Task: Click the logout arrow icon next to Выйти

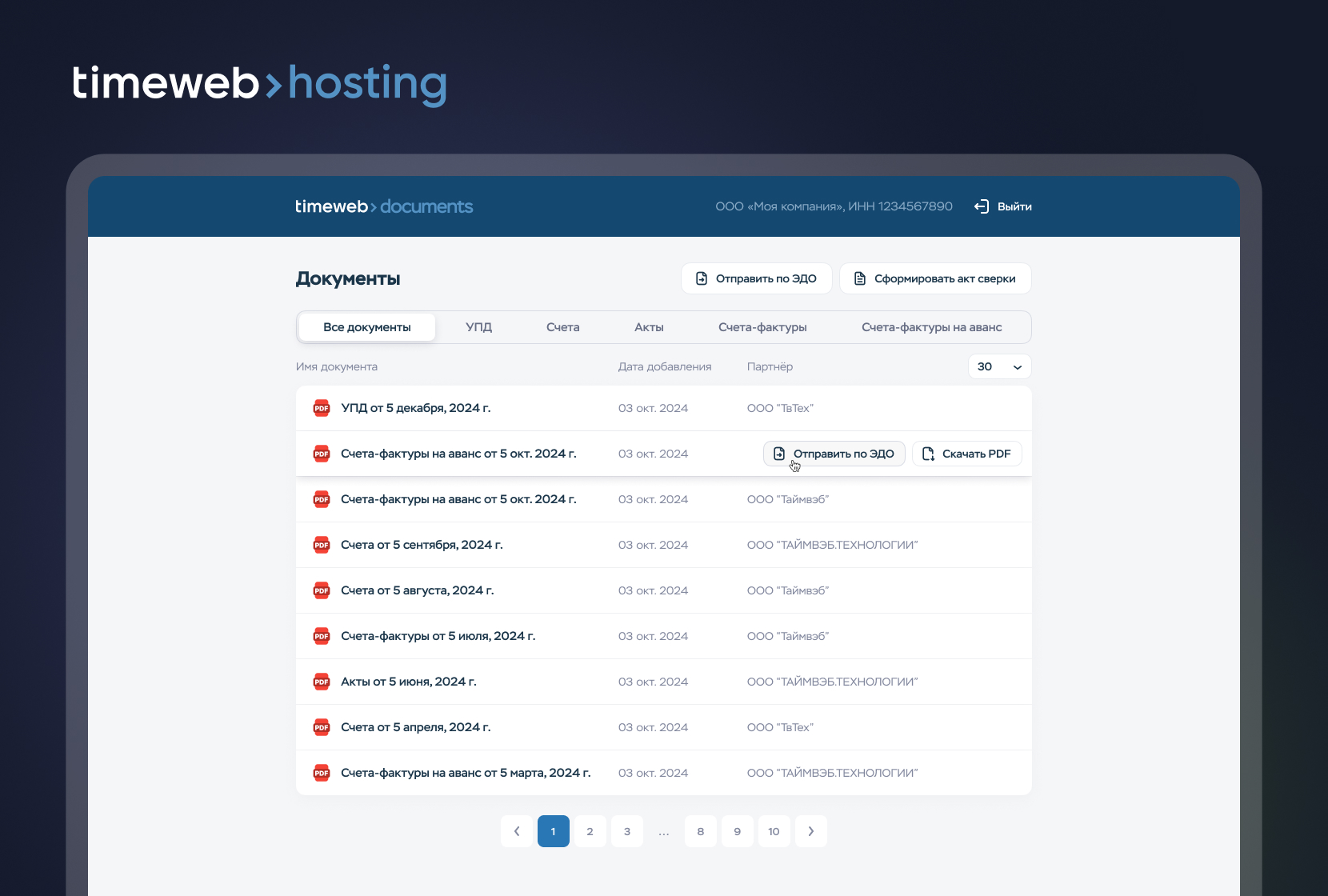Action: pyautogui.click(x=982, y=206)
